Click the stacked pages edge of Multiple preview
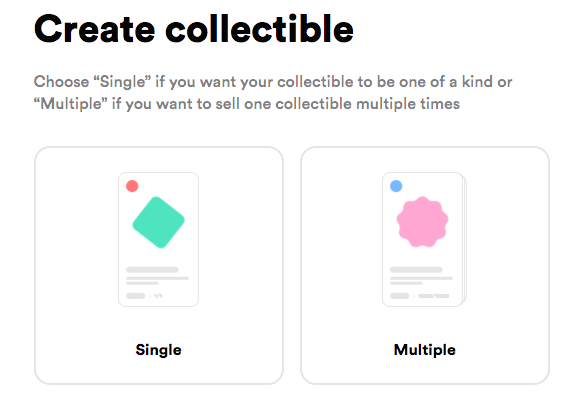The image size is (575, 413). coord(465,240)
